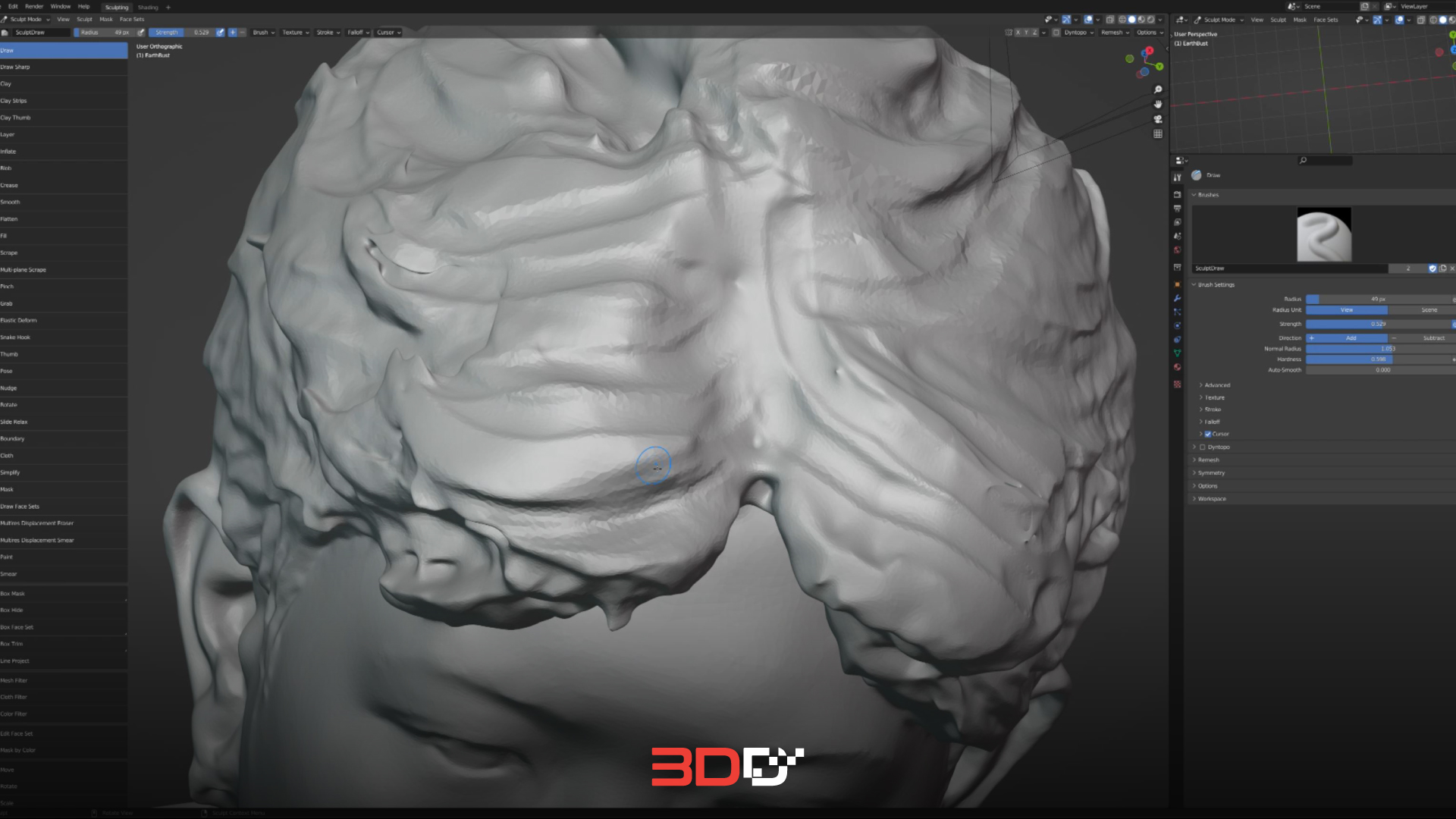Adjust the Auto-Smooth slider
Screen dimensions: 1456x819
pyautogui.click(x=1381, y=370)
